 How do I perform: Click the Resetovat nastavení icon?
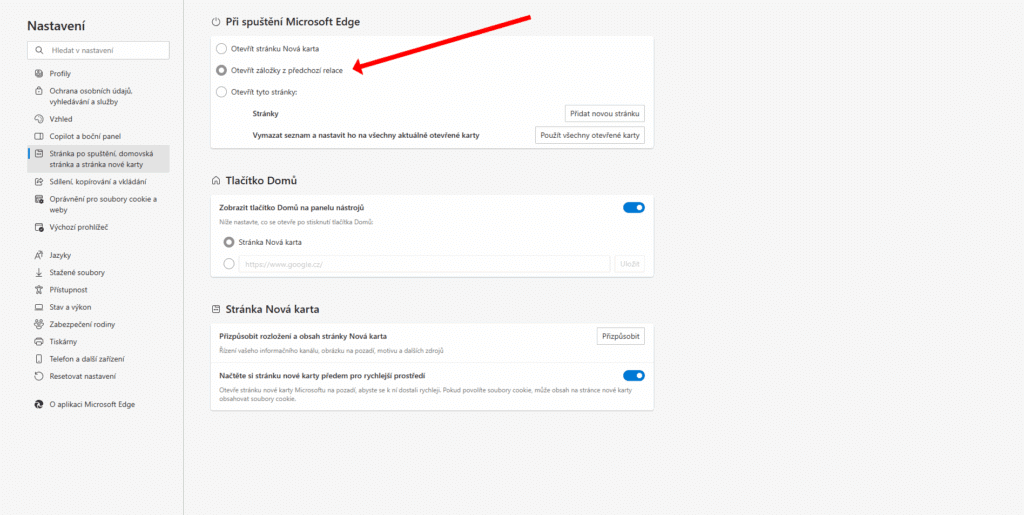pos(37,376)
